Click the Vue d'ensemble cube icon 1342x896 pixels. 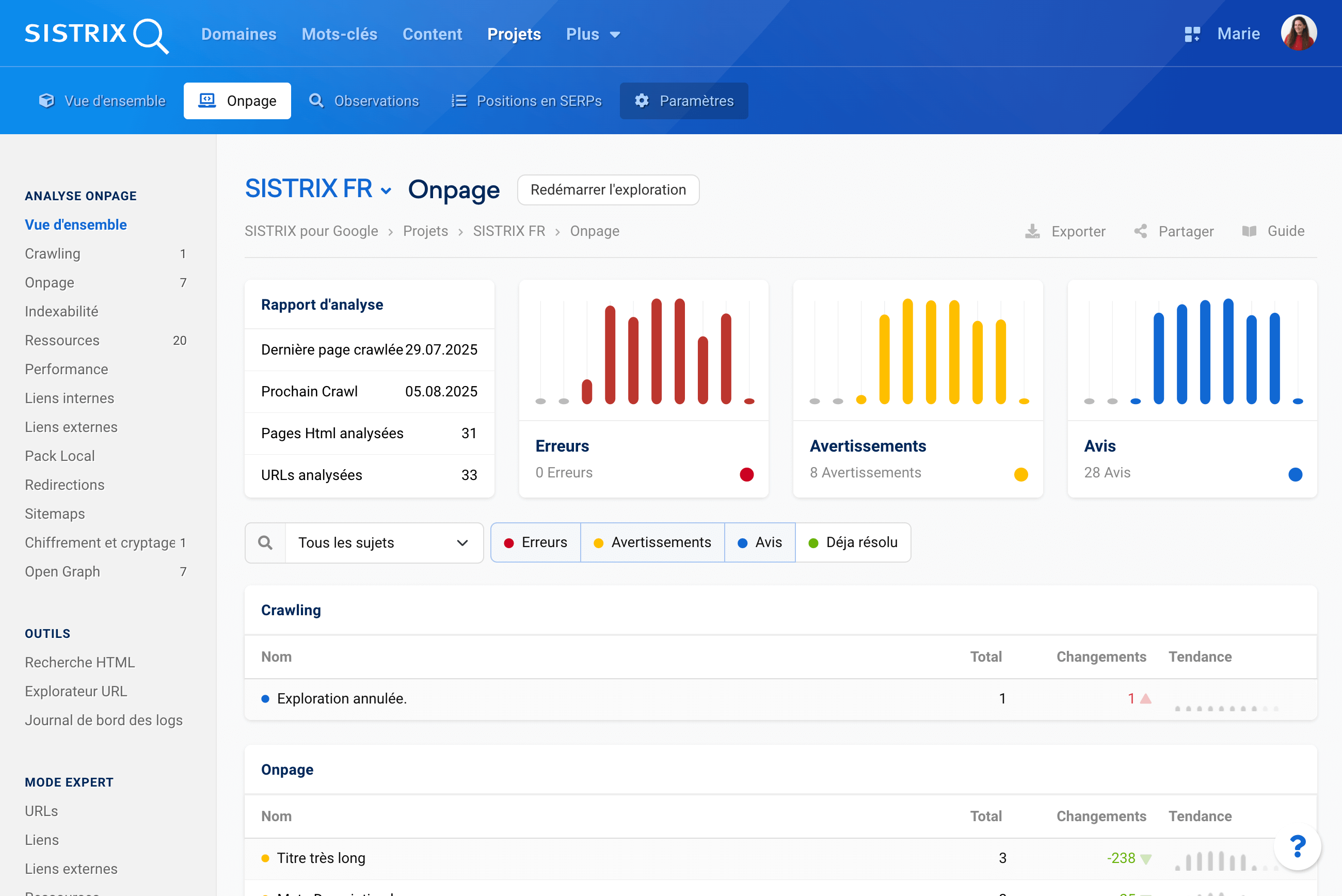(46, 101)
